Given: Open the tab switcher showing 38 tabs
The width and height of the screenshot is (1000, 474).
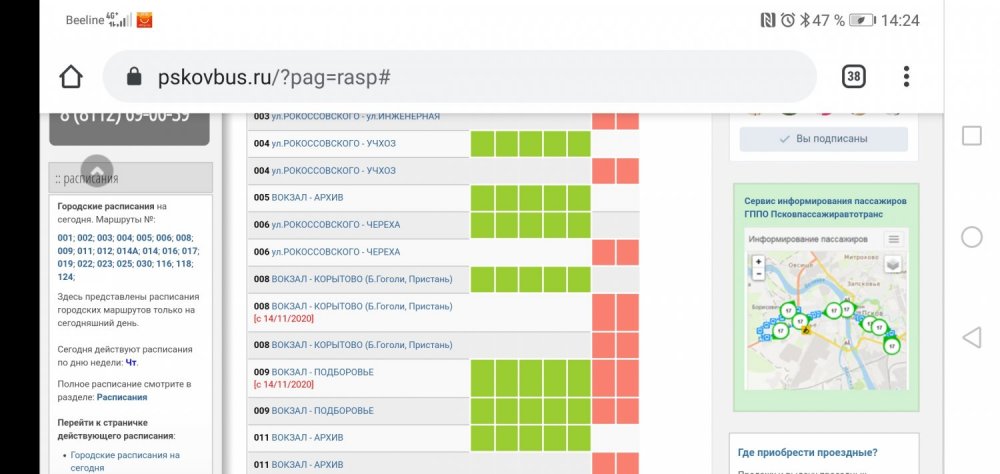Looking at the screenshot, I should tap(854, 77).
